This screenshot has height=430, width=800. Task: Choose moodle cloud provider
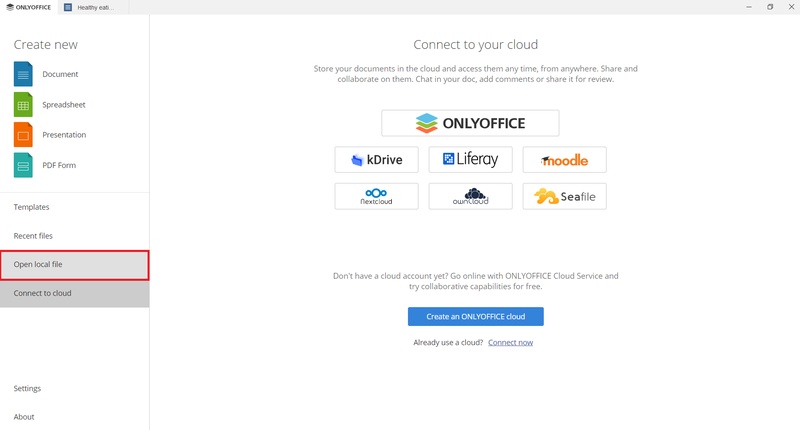(564, 160)
